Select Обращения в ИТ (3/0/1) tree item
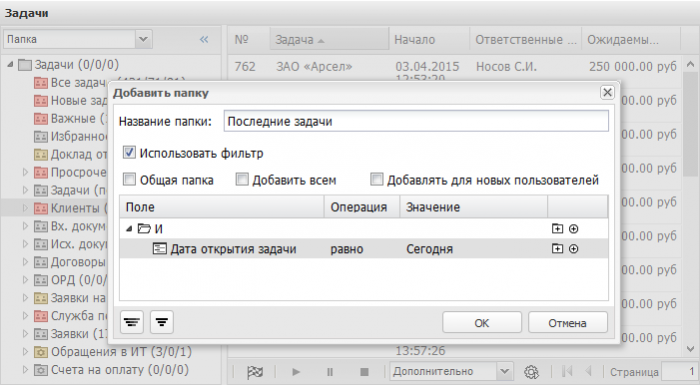The image size is (700, 385). pos(121,352)
